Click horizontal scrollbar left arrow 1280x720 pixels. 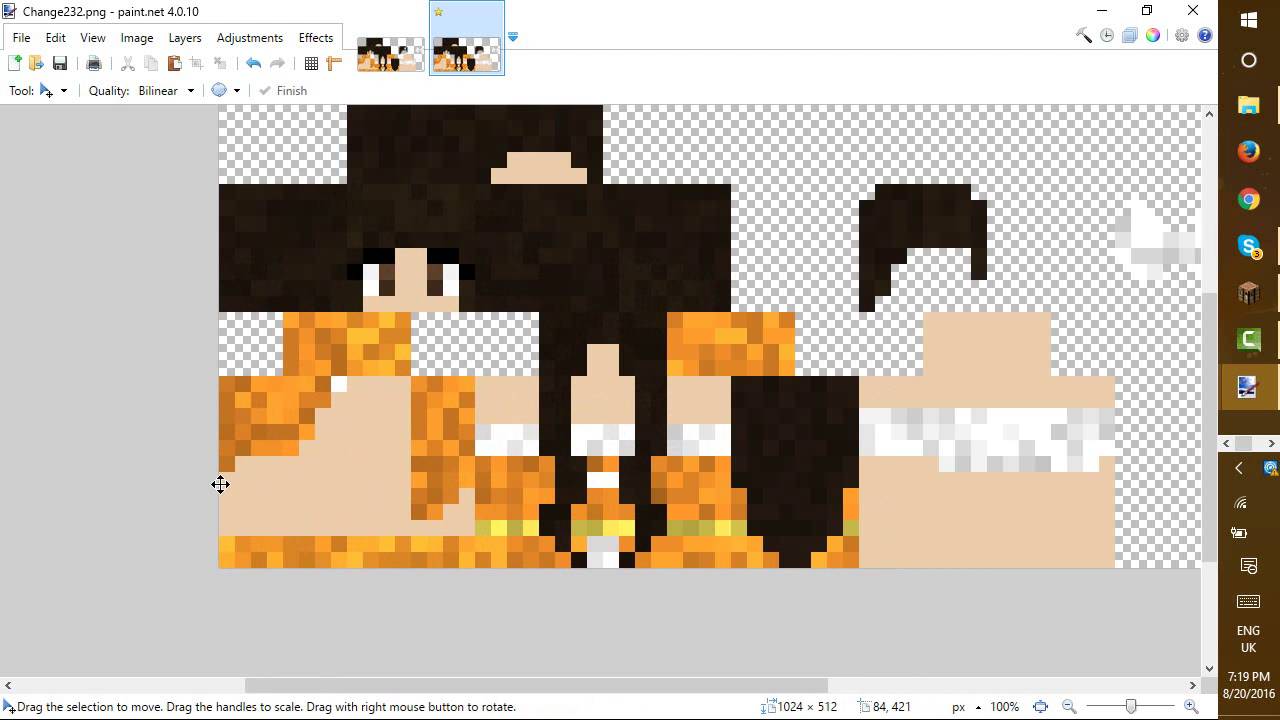pyautogui.click(x=8, y=685)
